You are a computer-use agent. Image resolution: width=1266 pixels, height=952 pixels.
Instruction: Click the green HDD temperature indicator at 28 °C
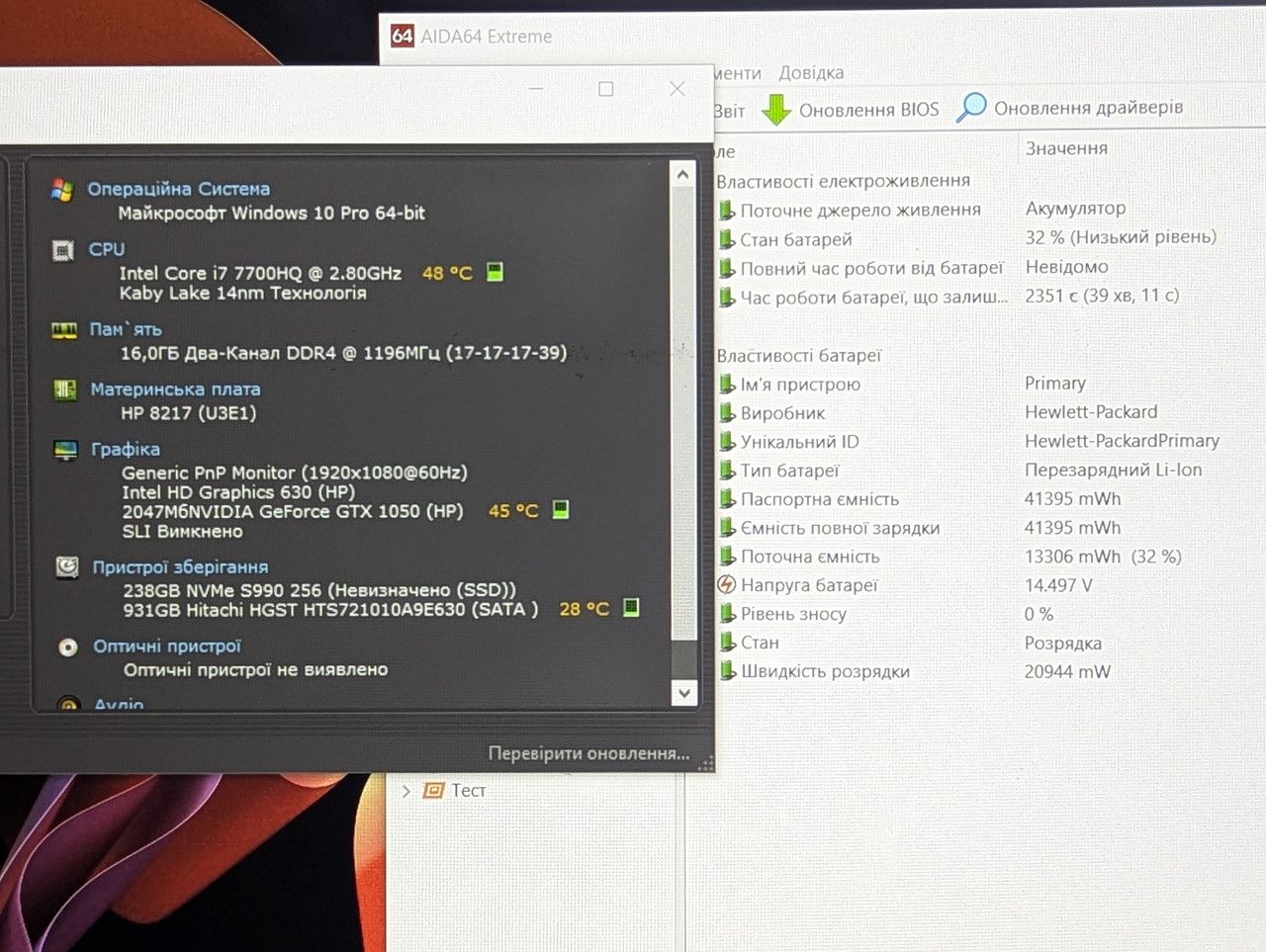point(631,607)
